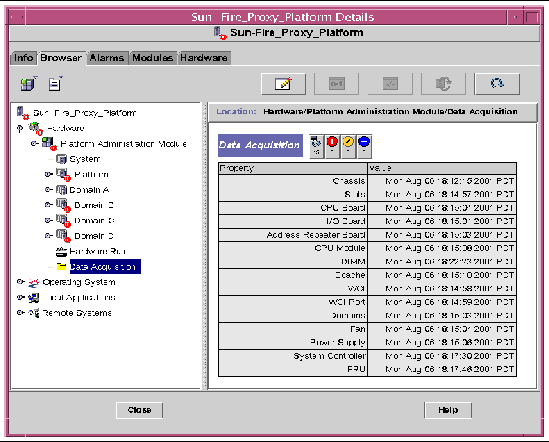
Task: Select the Ecache property row
Action: [x=367, y=275]
